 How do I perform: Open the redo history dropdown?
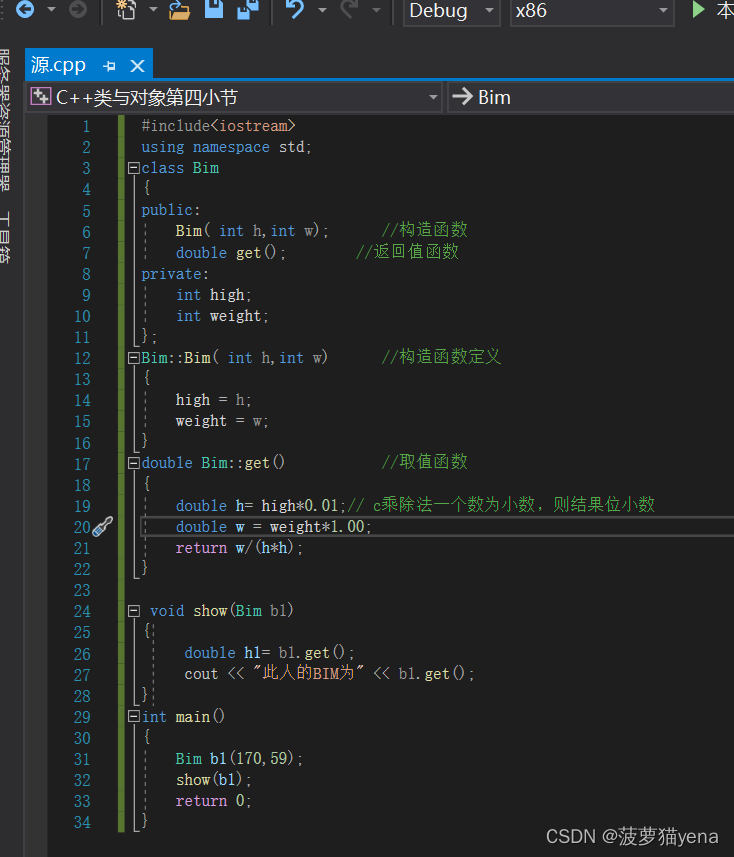pos(377,10)
